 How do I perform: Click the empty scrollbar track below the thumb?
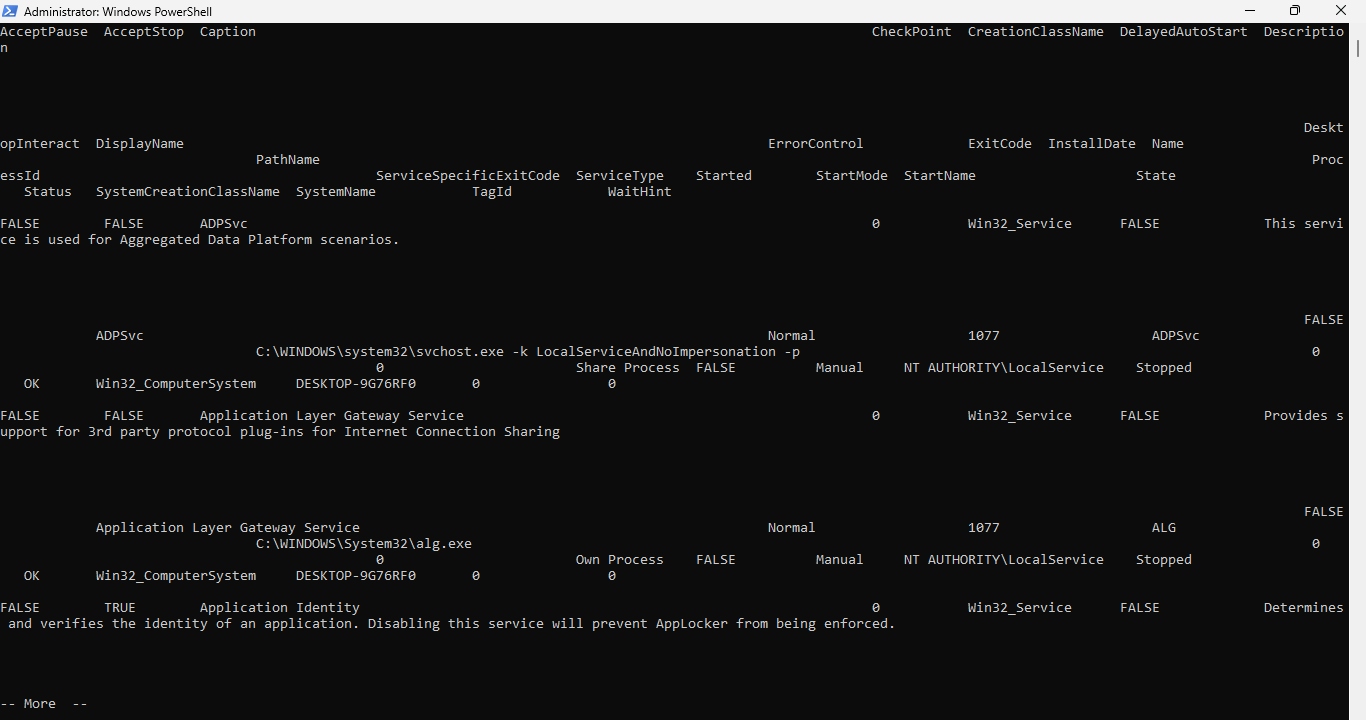click(1358, 400)
